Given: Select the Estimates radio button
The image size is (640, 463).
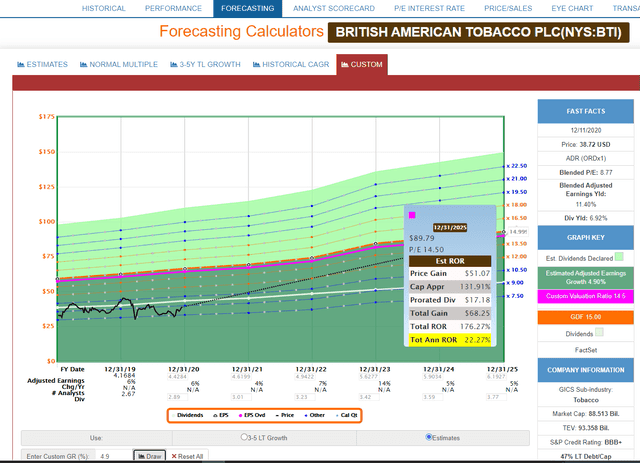Looking at the screenshot, I should click(x=429, y=437).
